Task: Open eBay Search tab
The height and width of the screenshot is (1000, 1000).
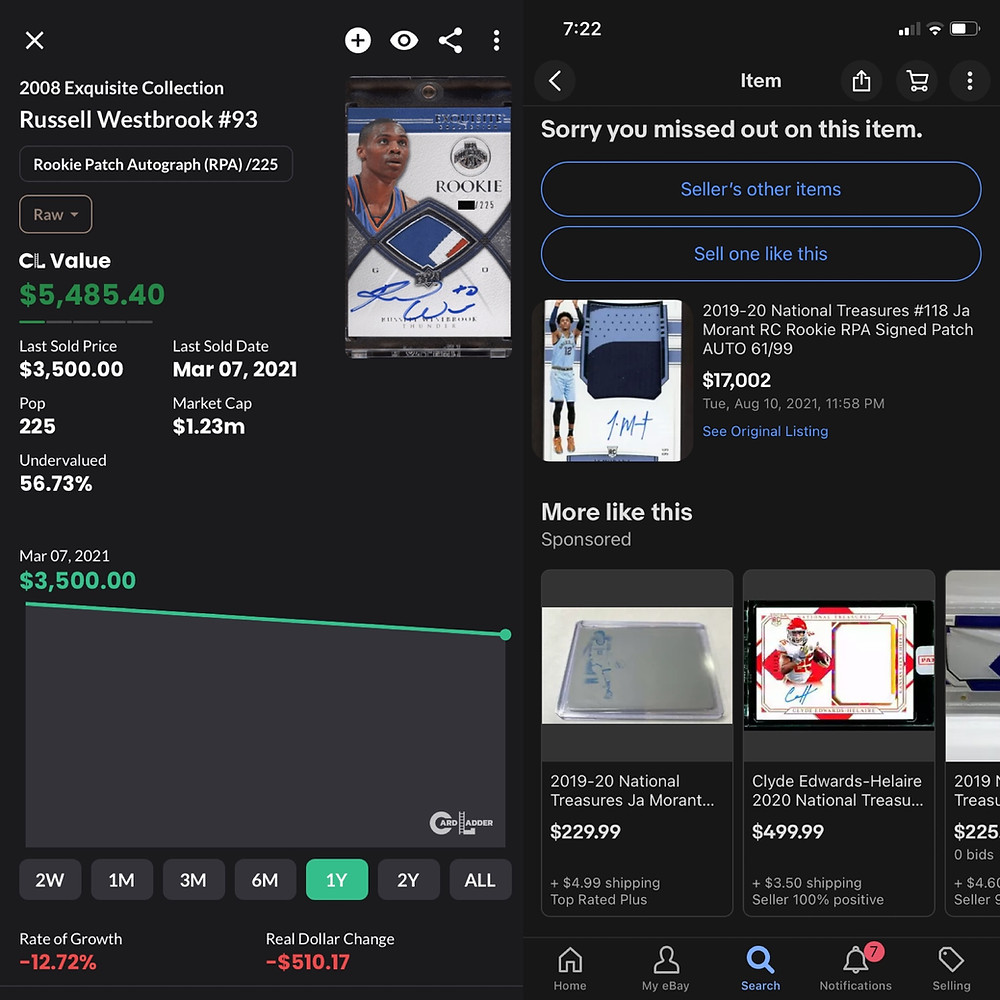Action: click(760, 968)
